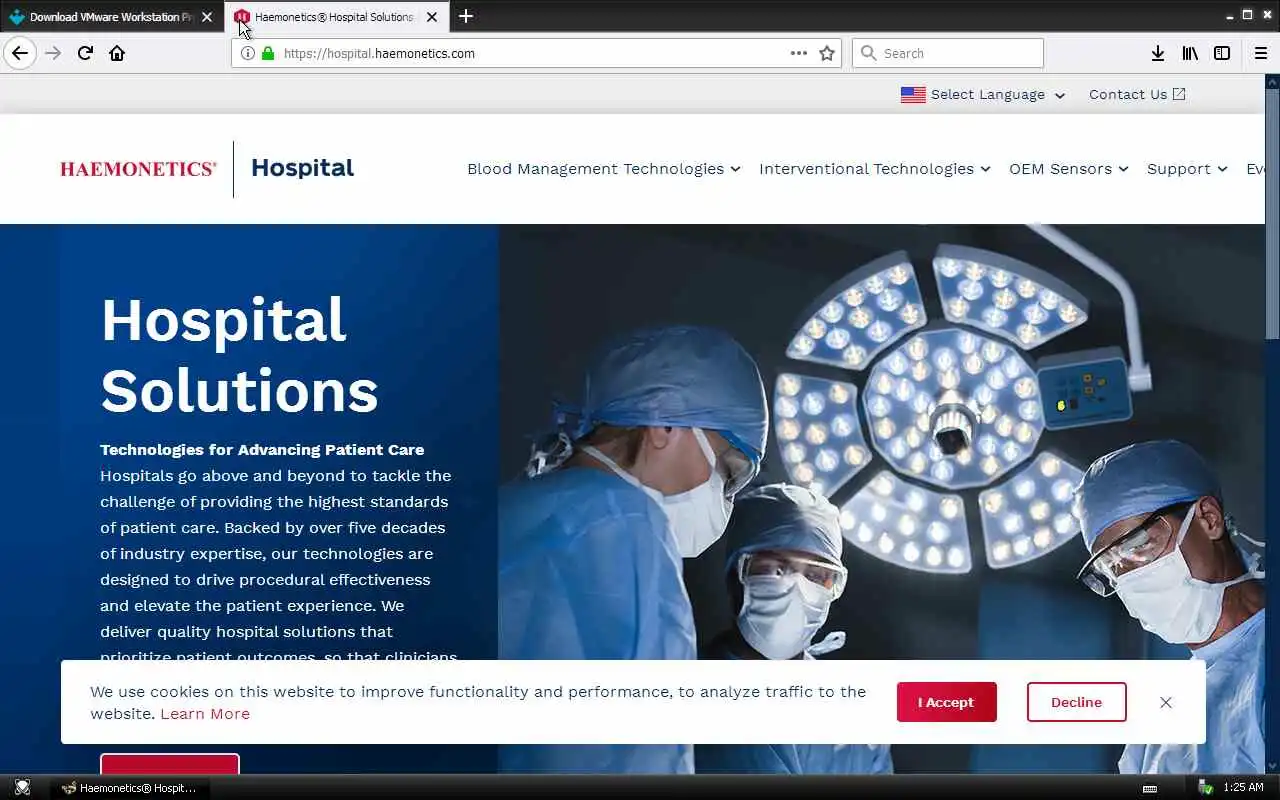Show site information icon in address bar
This screenshot has height=800, width=1280.
(x=248, y=53)
